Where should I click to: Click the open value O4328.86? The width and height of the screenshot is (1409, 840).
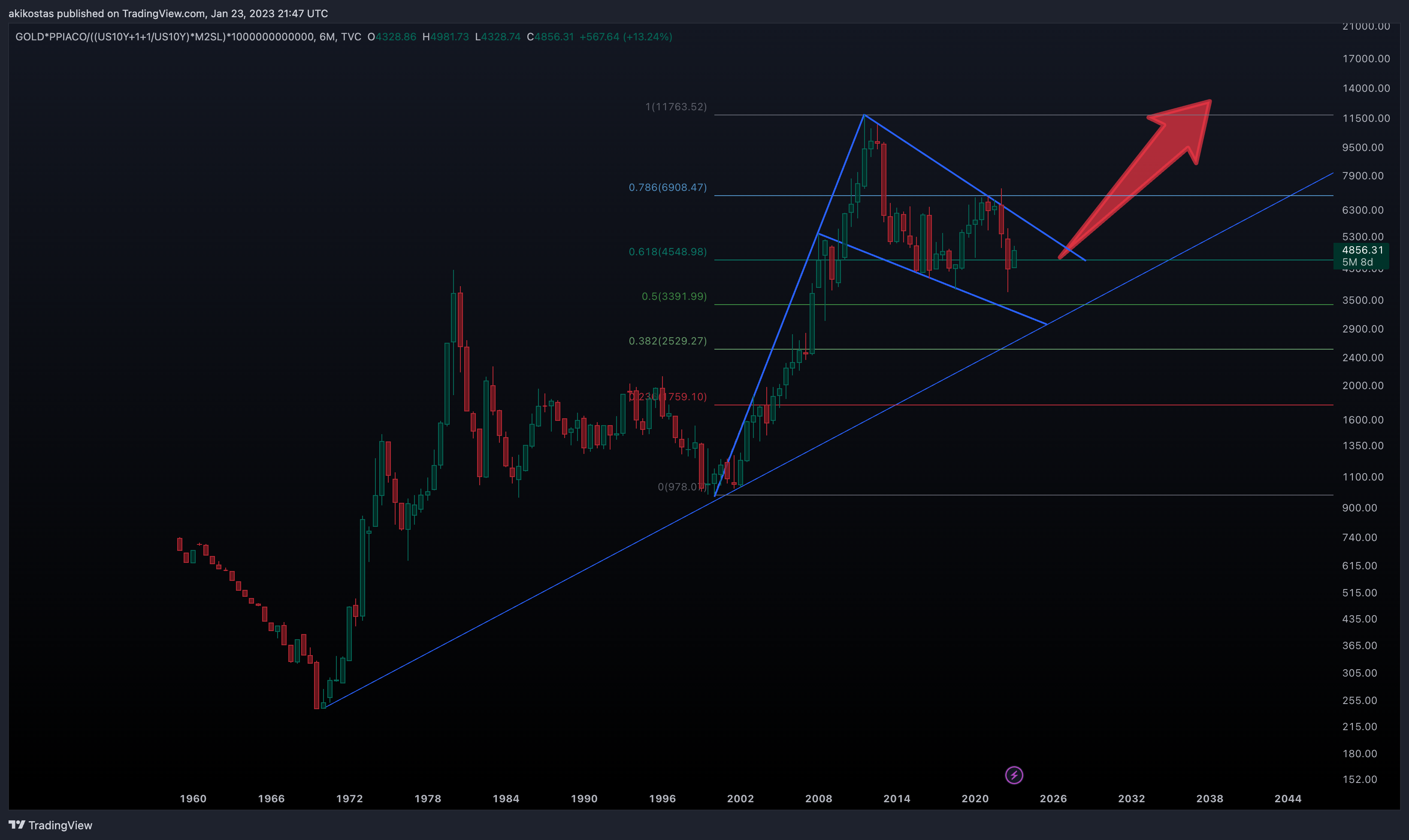(x=392, y=37)
